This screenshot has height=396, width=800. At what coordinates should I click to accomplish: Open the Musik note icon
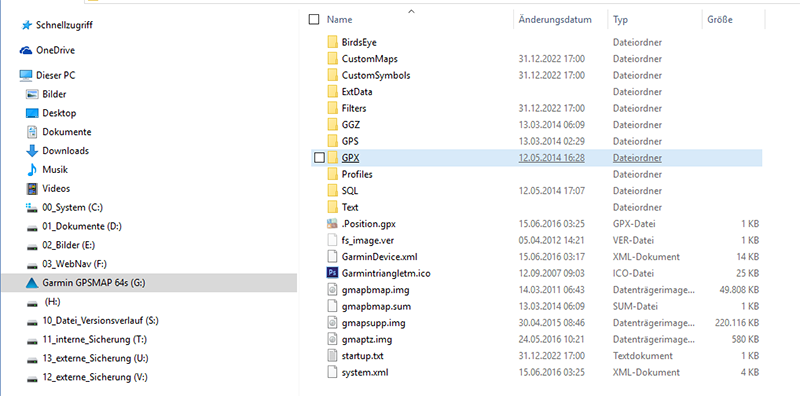click(x=32, y=170)
